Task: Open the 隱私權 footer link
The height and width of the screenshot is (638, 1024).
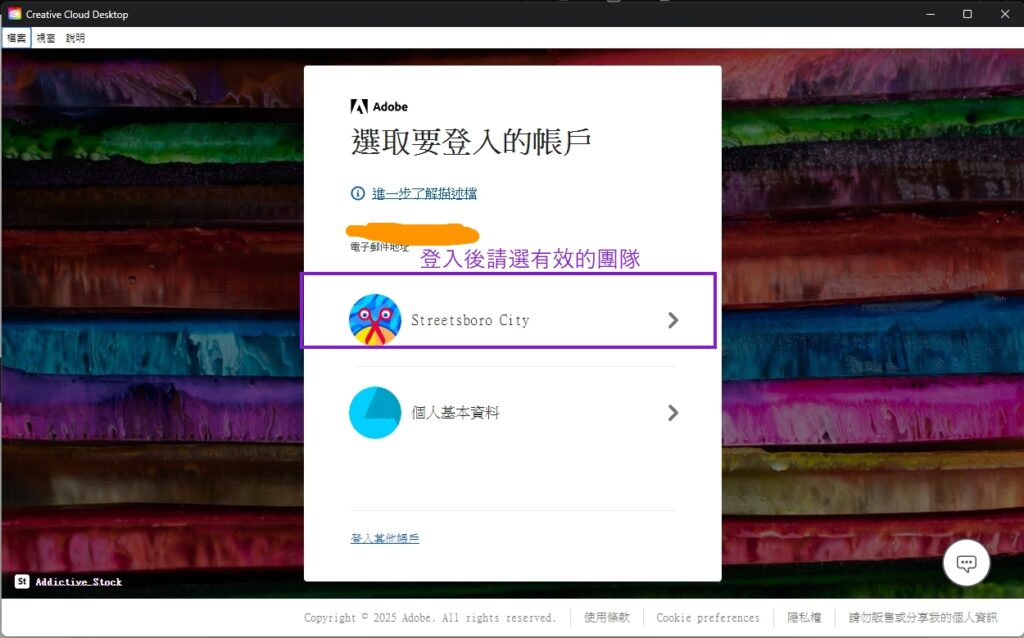Action: (x=804, y=618)
